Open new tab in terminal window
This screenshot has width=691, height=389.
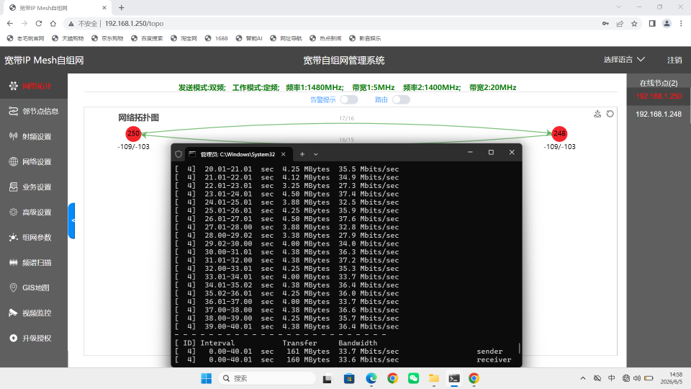pos(302,154)
